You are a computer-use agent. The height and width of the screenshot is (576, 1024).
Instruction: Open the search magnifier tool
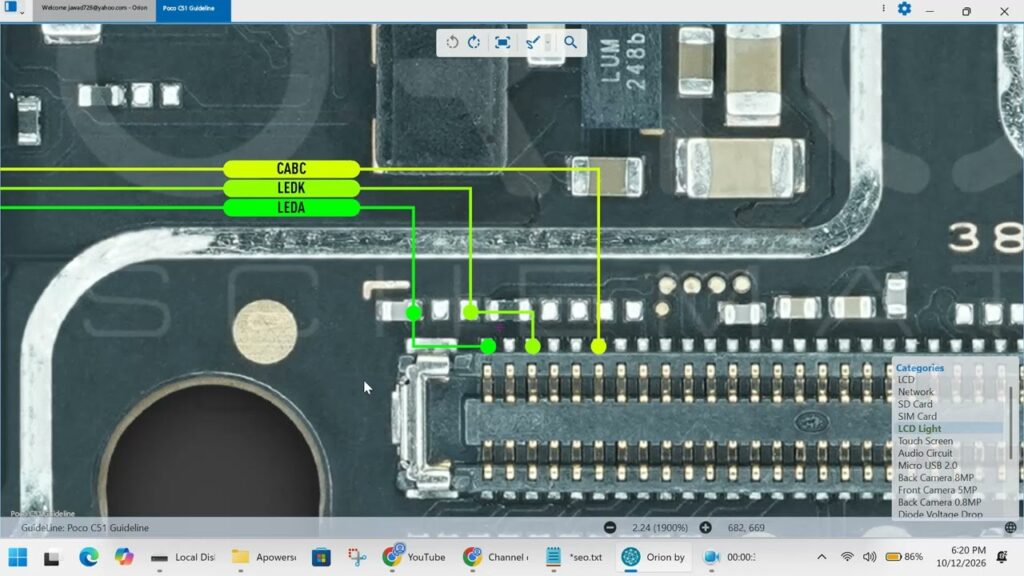point(570,42)
